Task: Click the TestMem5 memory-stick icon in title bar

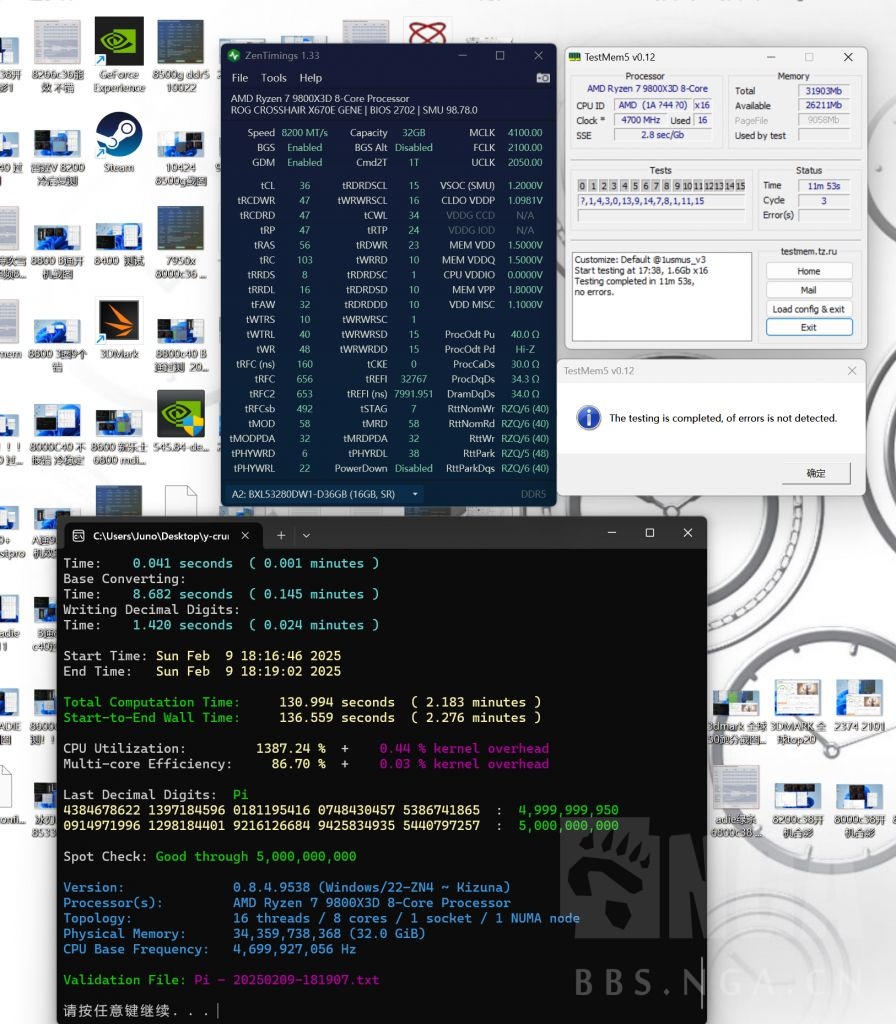Action: [575, 57]
